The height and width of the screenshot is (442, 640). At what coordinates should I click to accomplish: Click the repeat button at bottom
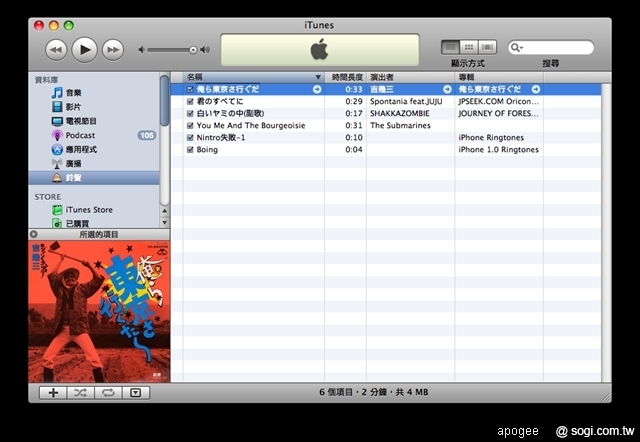[x=107, y=393]
